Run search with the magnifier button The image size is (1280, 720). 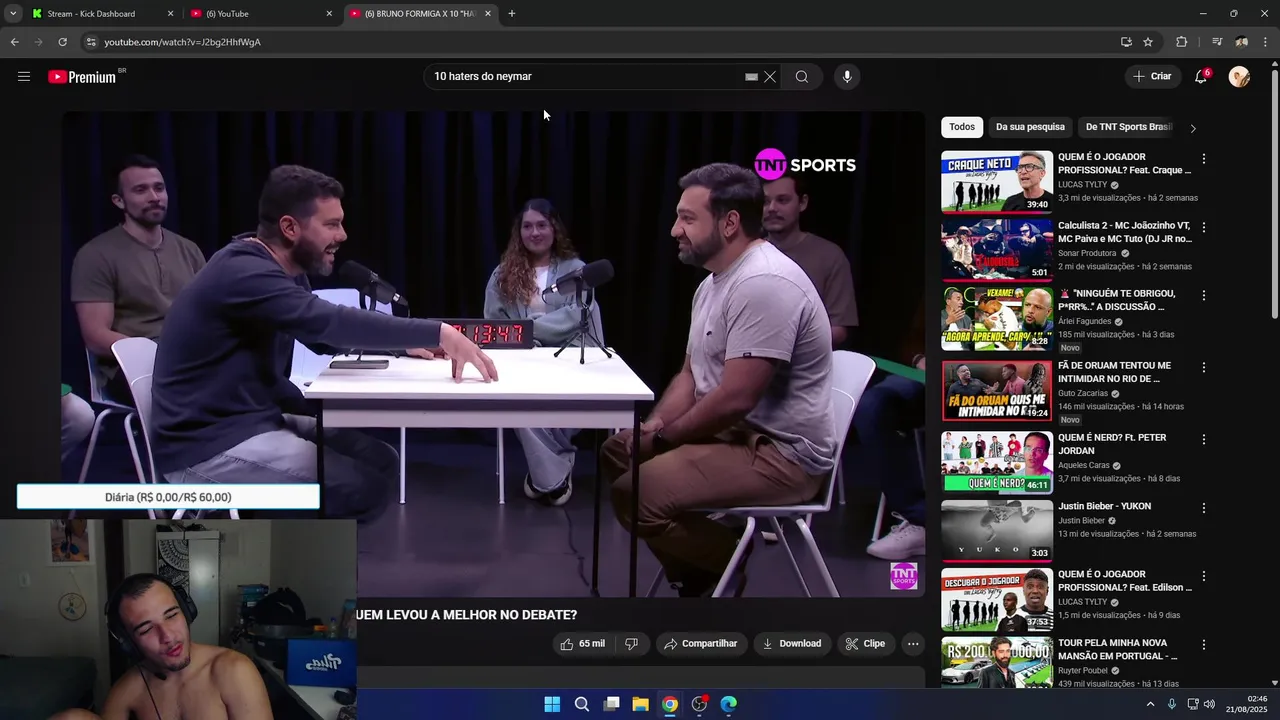point(802,76)
